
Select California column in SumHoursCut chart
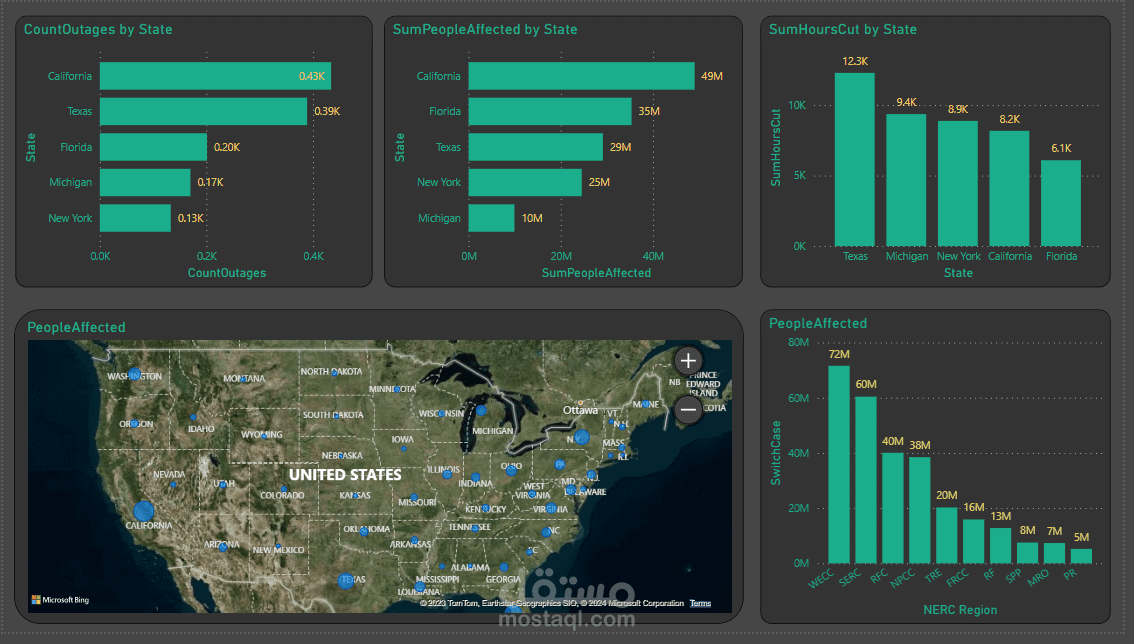tap(1010, 189)
